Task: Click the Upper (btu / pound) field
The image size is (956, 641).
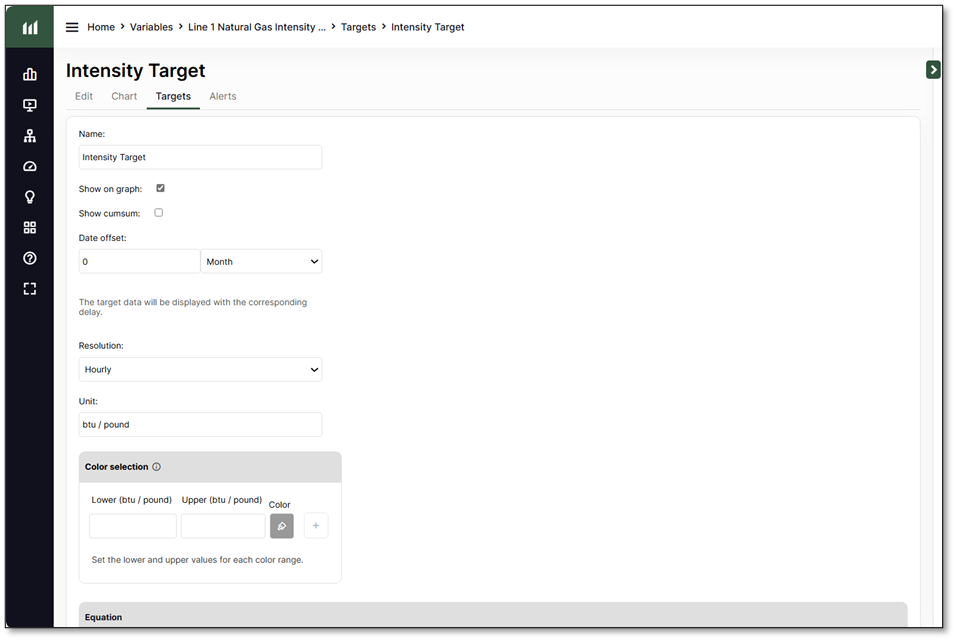Action: (x=223, y=526)
